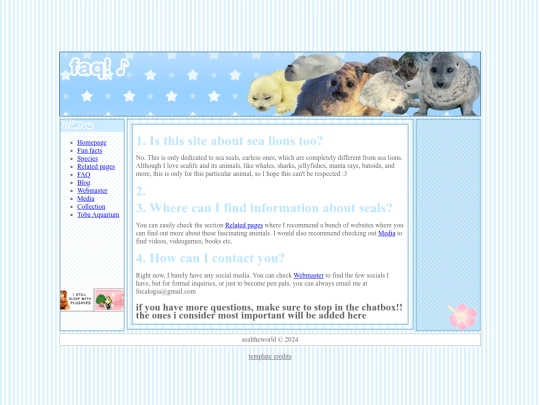Viewport: 540px width, 405px height.
Task: Click heading 'Where can I find information about seals?'
Action: click(x=264, y=208)
